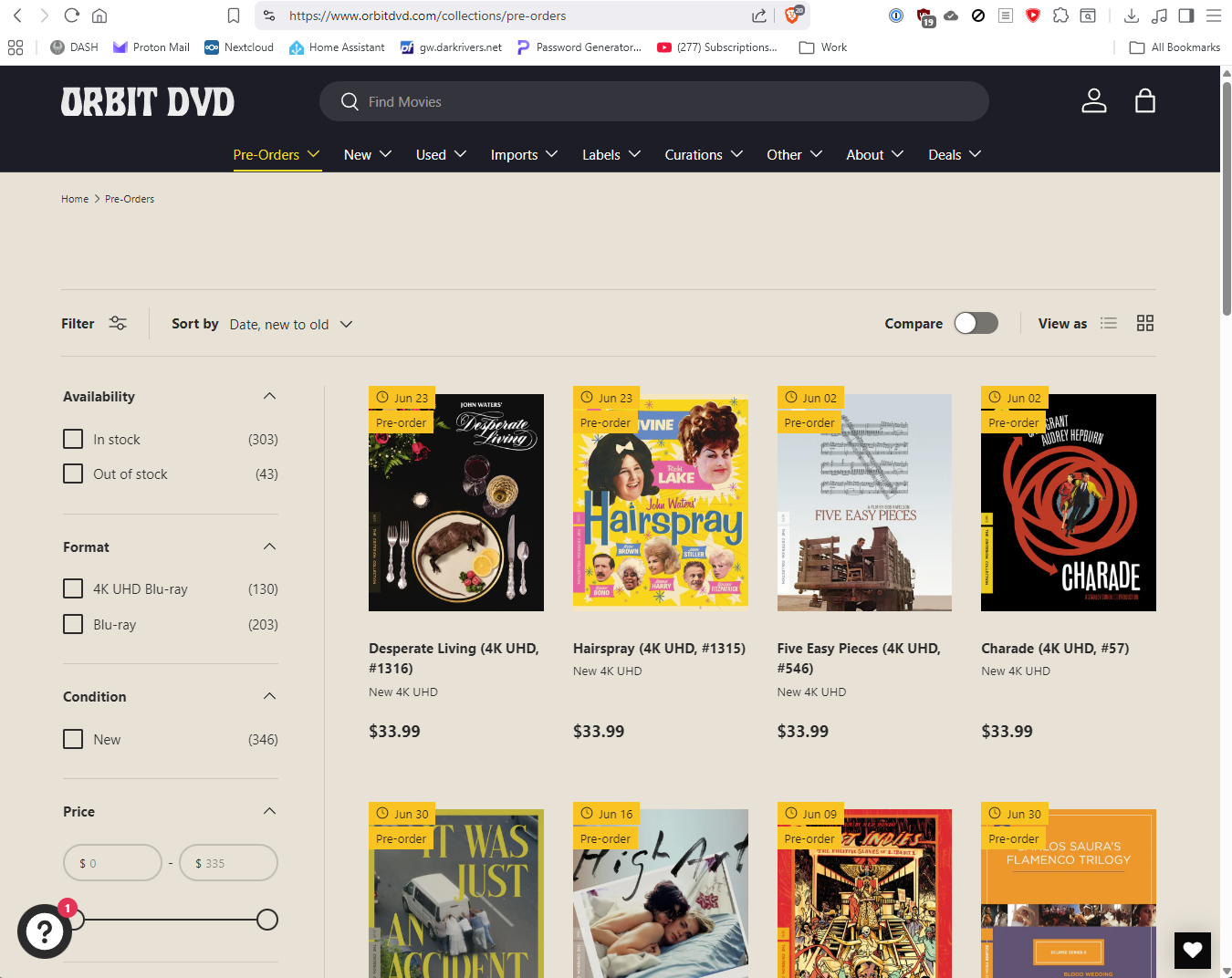Open the shopping bag cart
The image size is (1232, 978).
pyautogui.click(x=1145, y=100)
